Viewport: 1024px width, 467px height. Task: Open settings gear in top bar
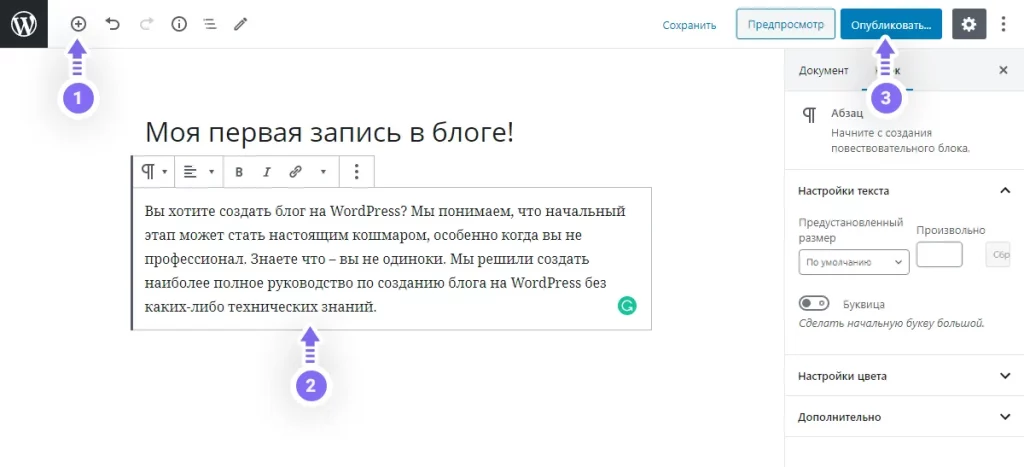pos(969,24)
